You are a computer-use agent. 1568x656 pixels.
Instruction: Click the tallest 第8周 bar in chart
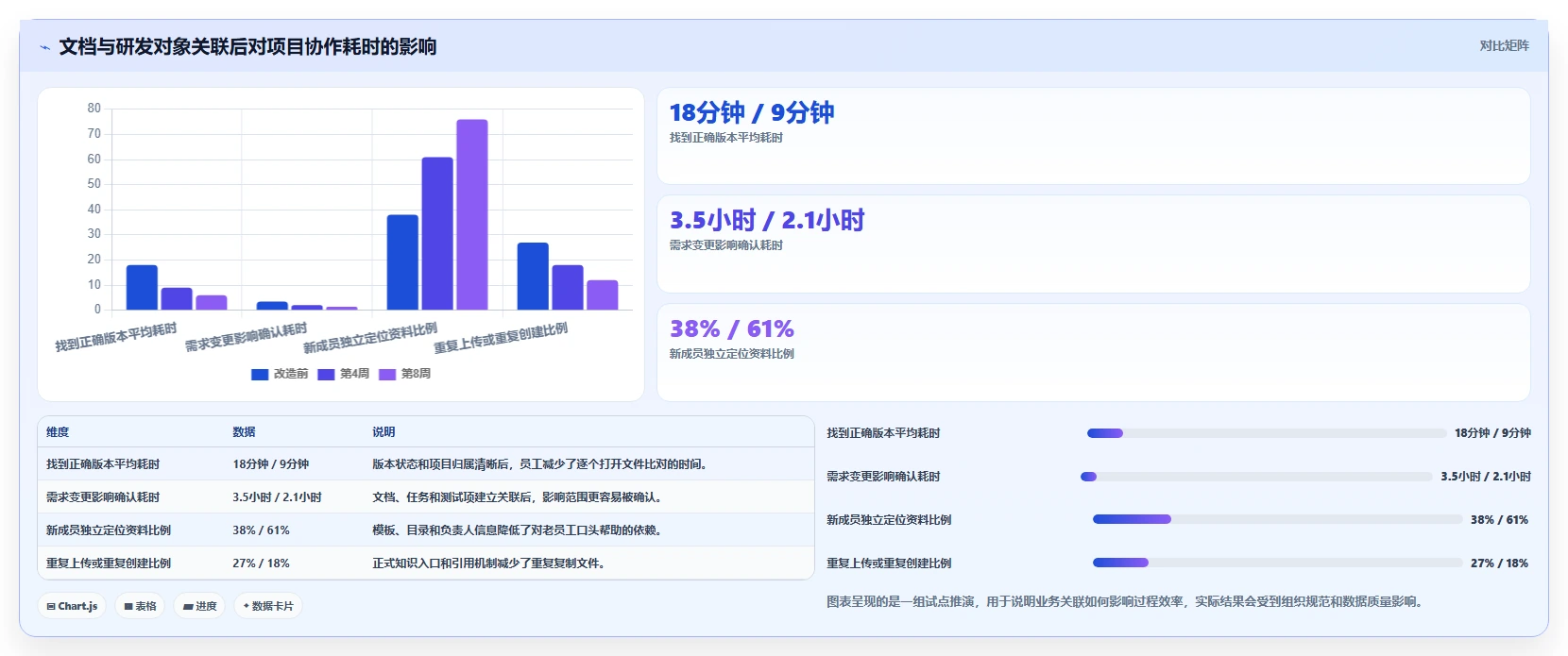(472, 214)
